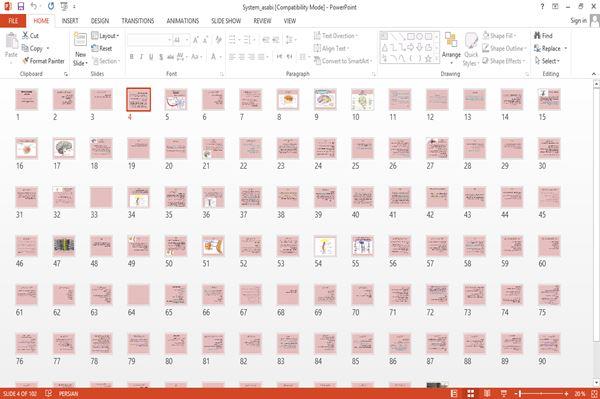Save the presentation from quick access toolbar
Image resolution: width=600 pixels, height=399 pixels.
click(21, 7)
